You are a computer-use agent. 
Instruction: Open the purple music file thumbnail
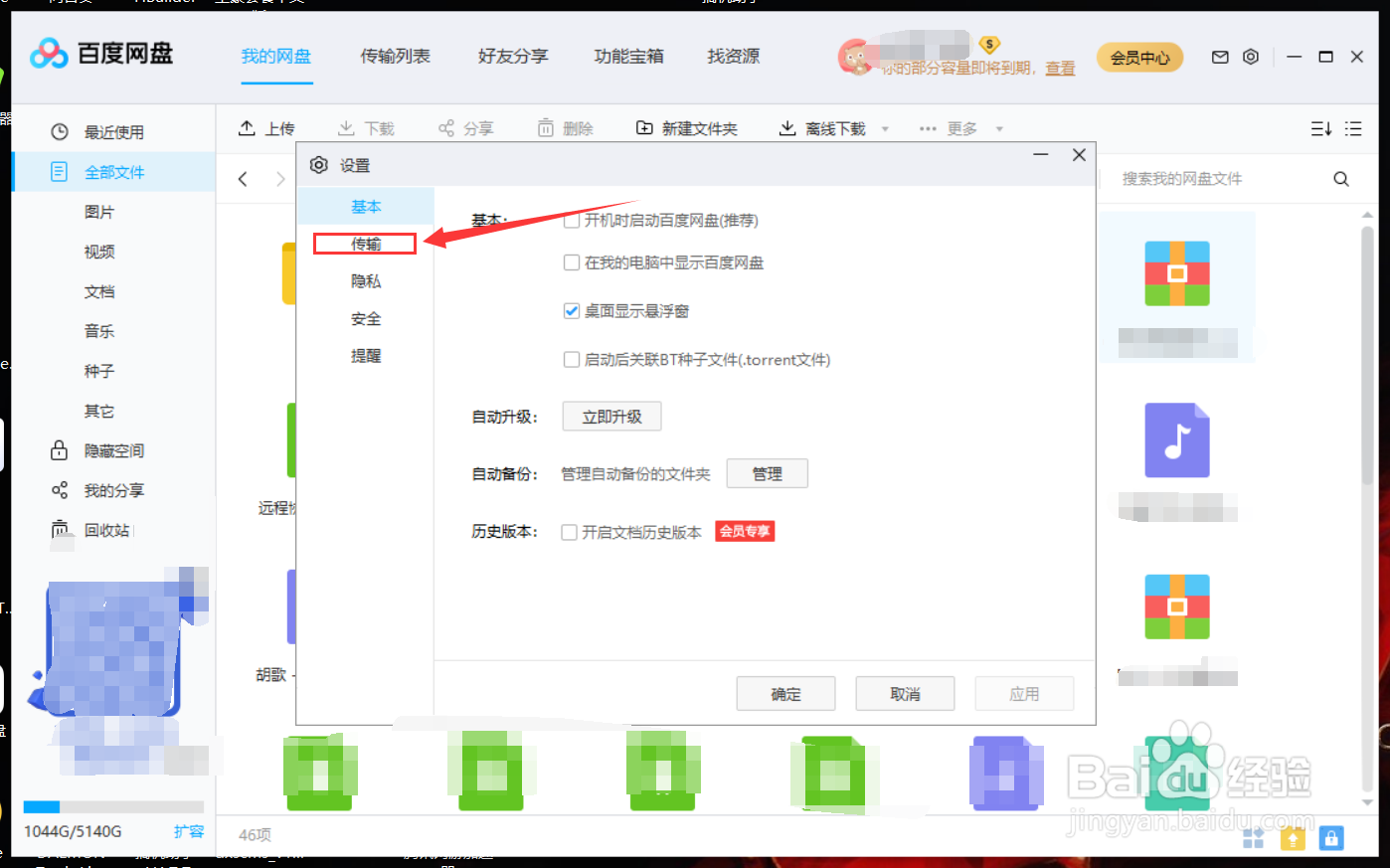point(1177,440)
